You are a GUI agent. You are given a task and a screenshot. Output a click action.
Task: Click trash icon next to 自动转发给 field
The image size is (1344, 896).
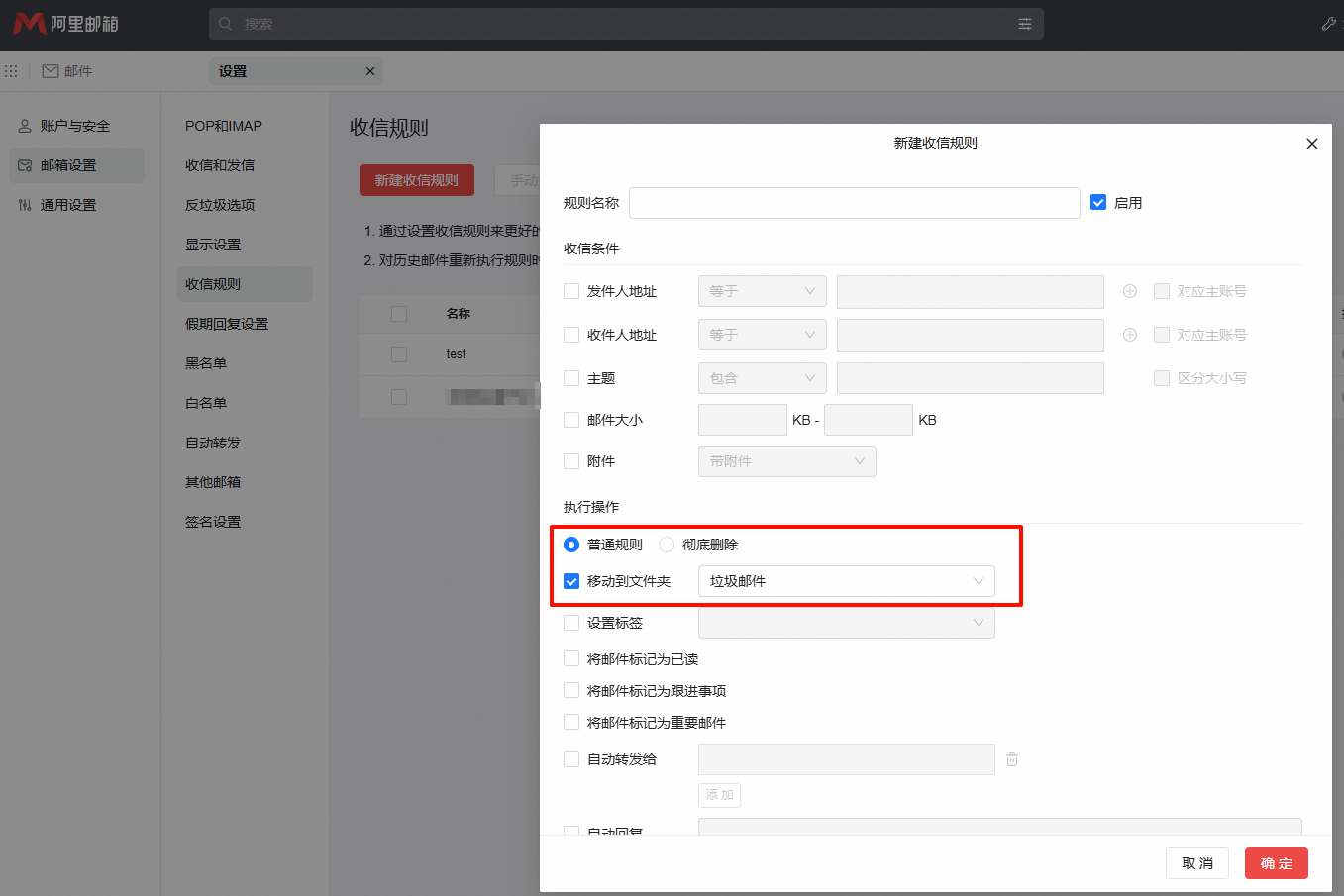click(1012, 759)
